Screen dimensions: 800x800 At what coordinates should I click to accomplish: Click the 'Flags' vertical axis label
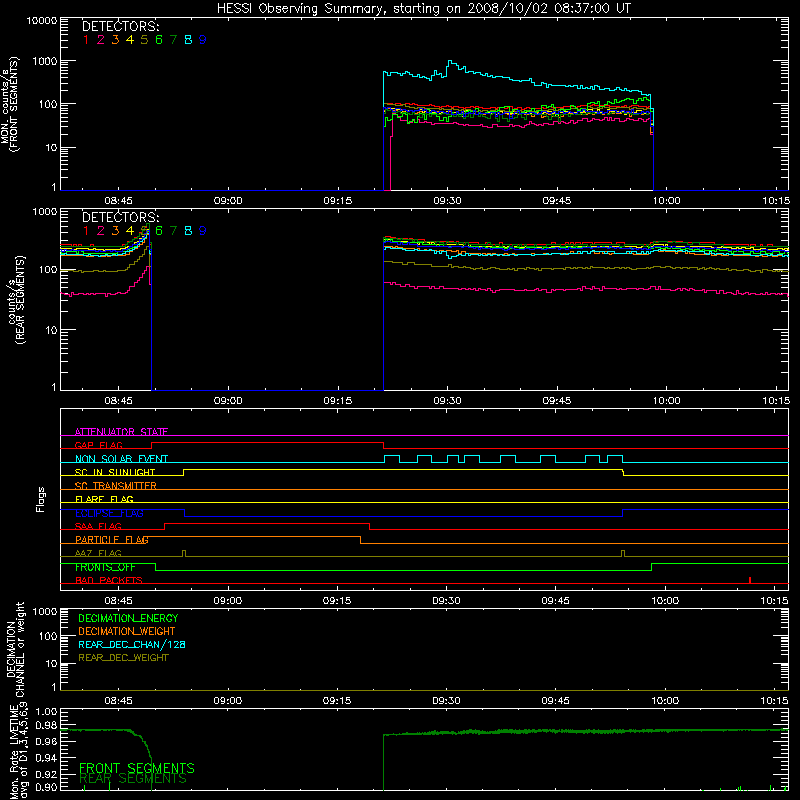coord(41,499)
